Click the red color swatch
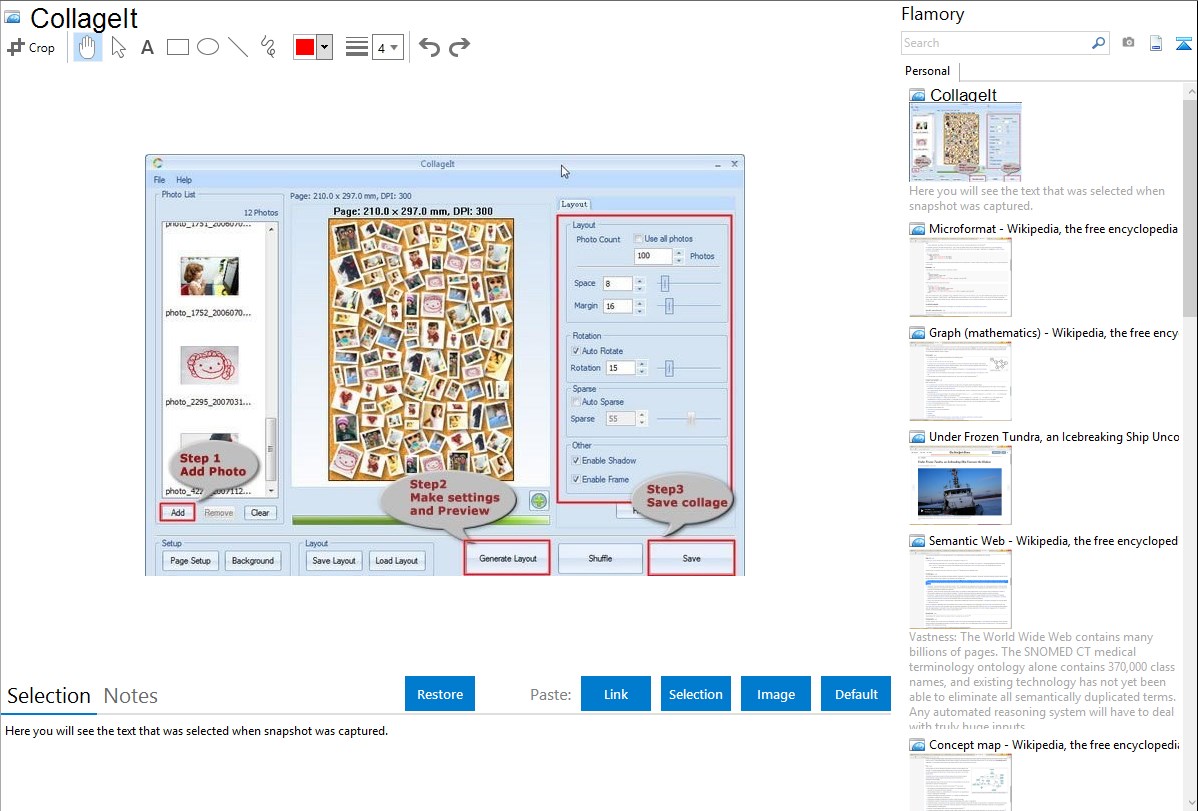Image resolution: width=1198 pixels, height=811 pixels. click(304, 47)
